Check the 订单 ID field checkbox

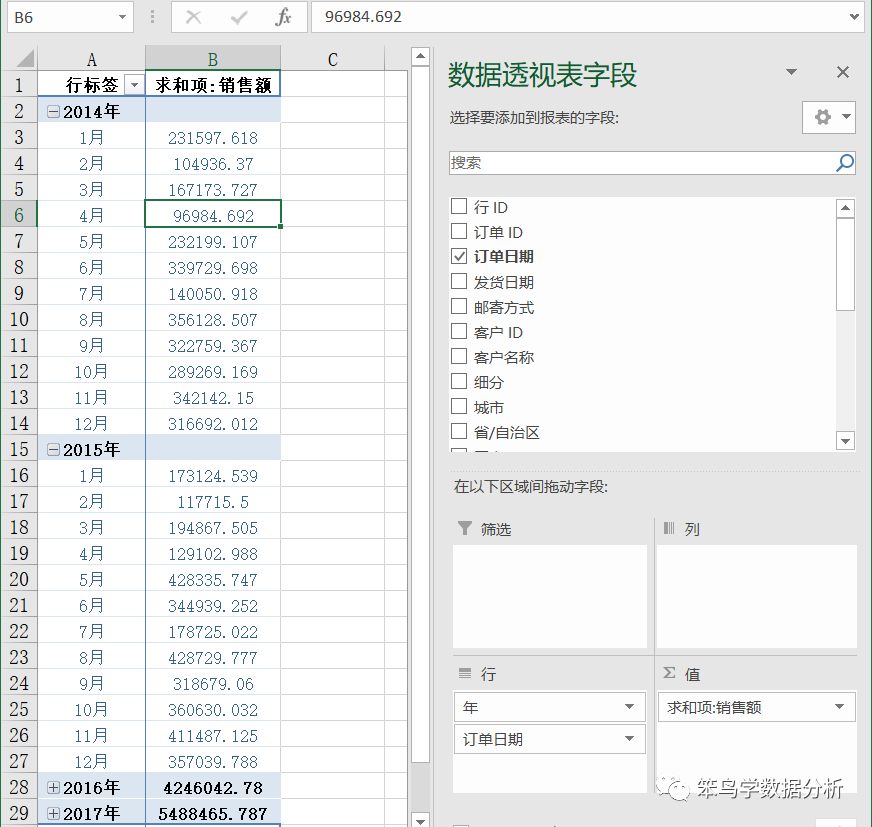[459, 231]
